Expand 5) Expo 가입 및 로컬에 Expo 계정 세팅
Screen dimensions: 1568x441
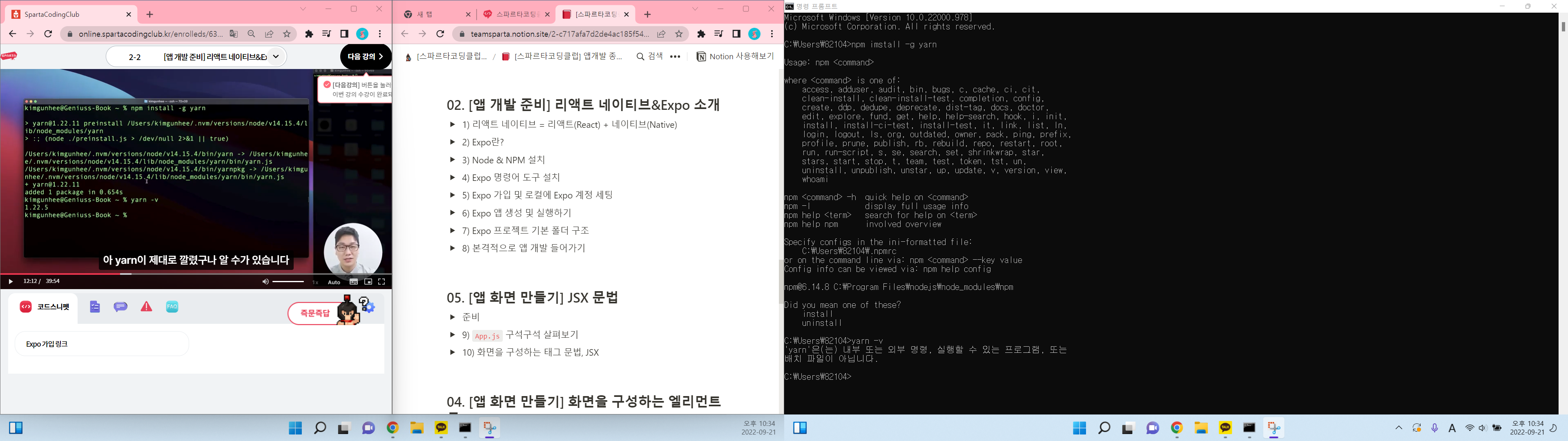pyautogui.click(x=452, y=195)
